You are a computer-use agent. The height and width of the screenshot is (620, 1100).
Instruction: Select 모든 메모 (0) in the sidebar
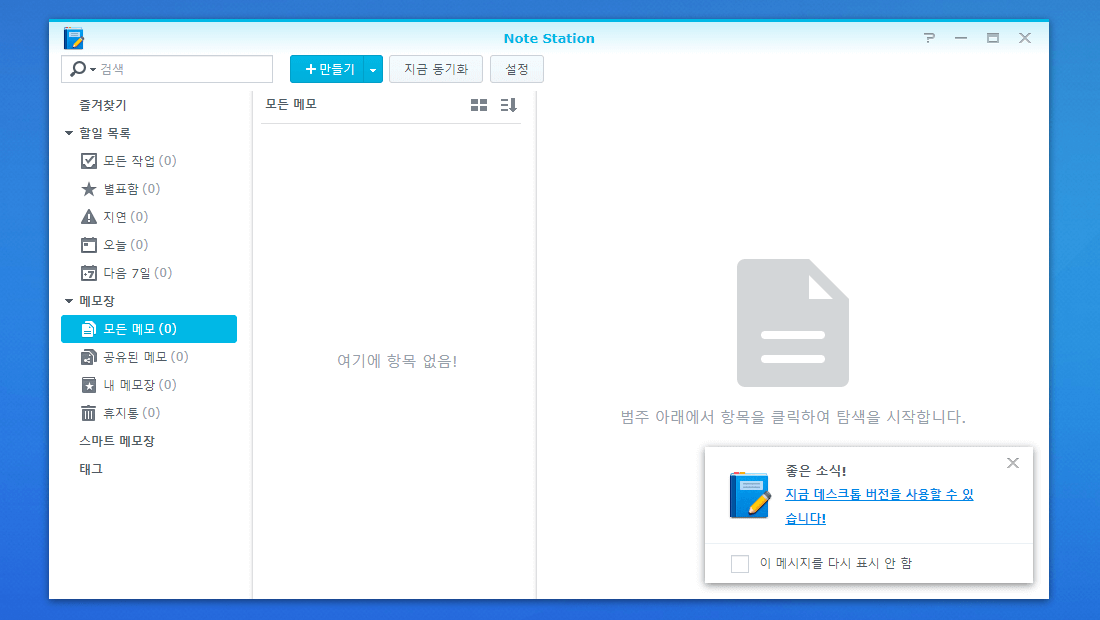pos(149,329)
